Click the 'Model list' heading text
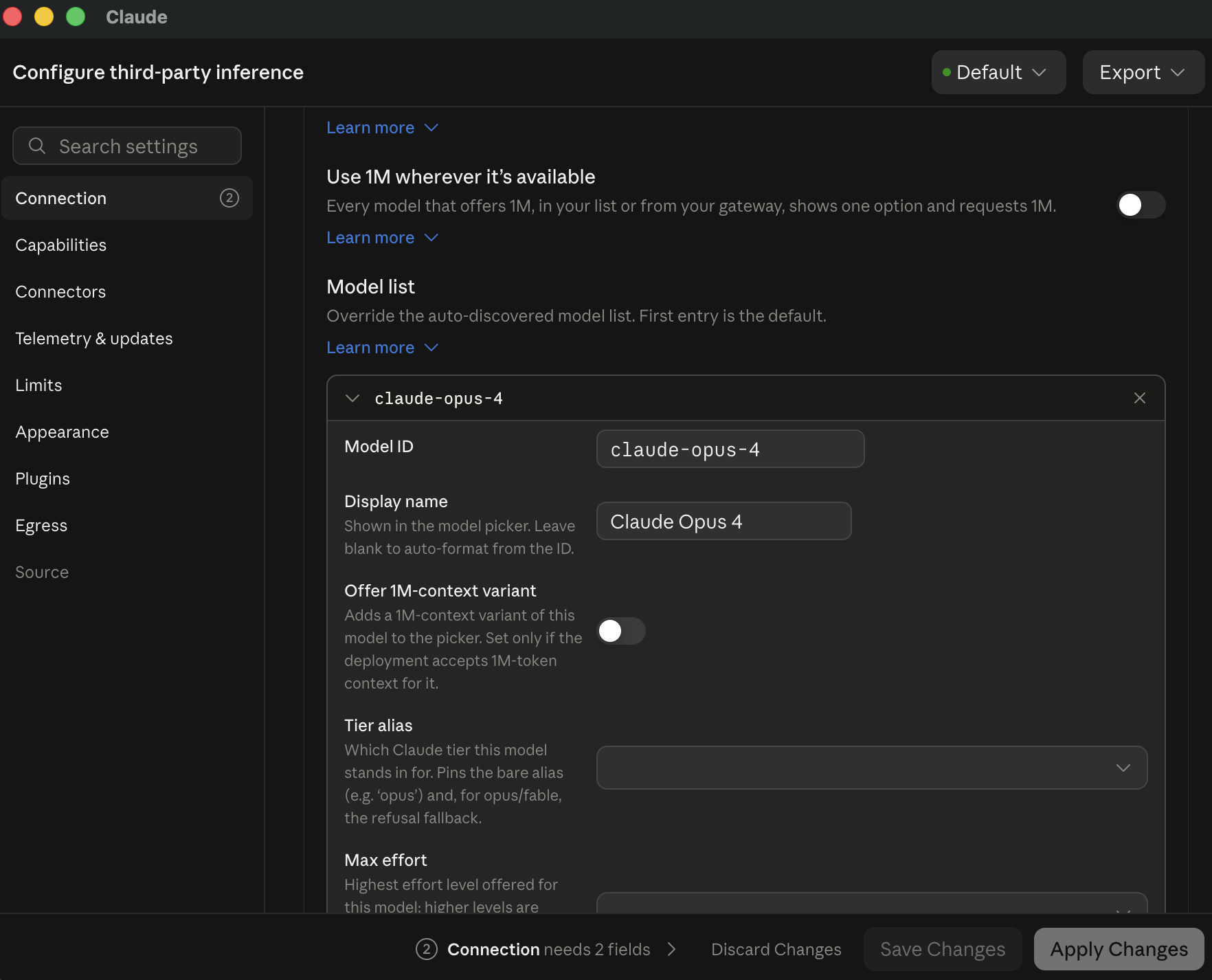 [x=371, y=287]
